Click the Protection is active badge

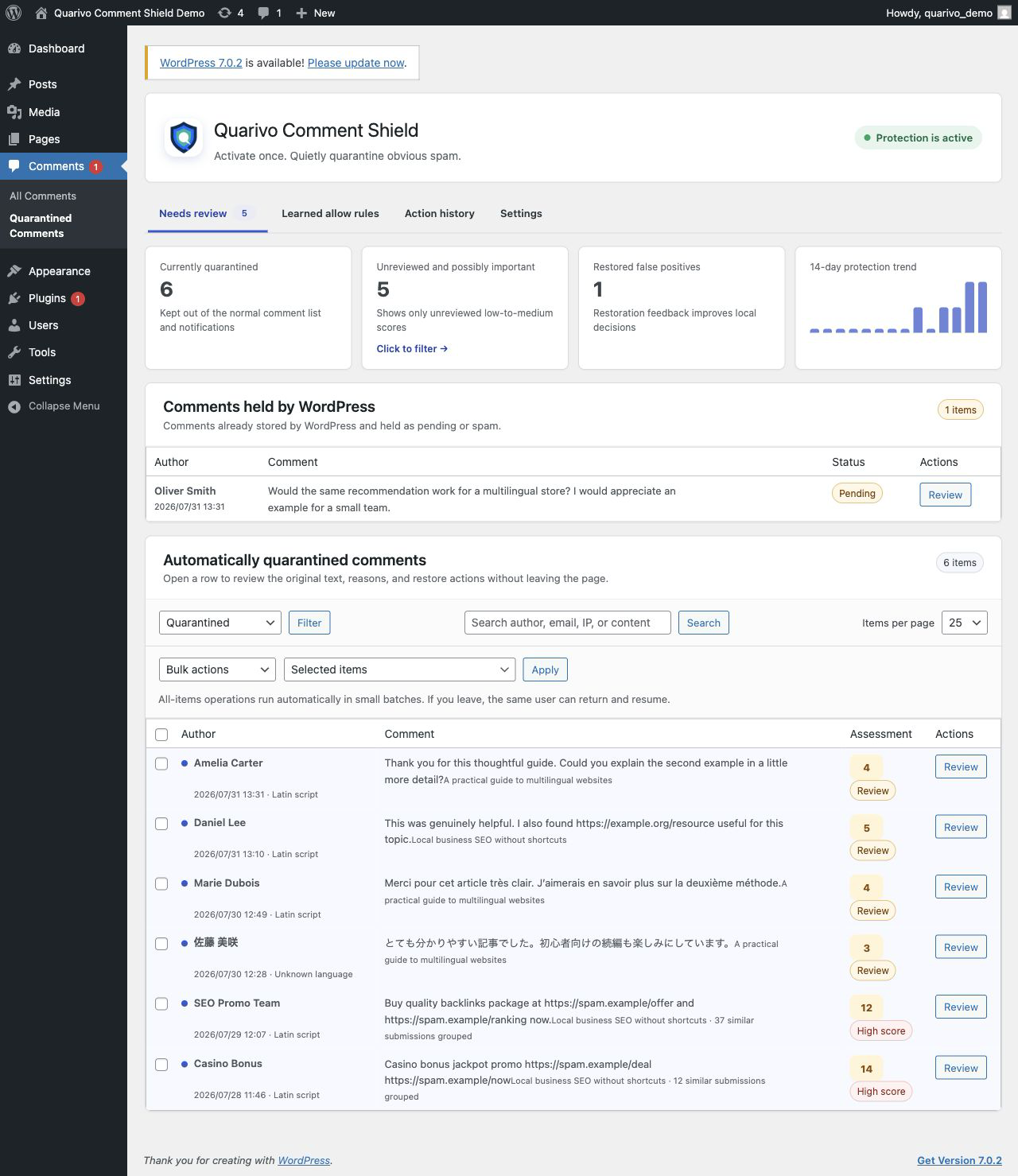point(919,138)
